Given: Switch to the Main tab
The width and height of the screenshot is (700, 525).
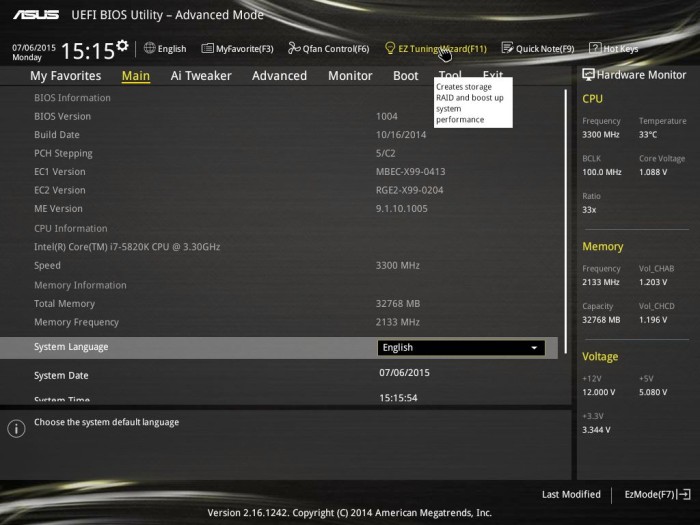Looking at the screenshot, I should pos(136,75).
